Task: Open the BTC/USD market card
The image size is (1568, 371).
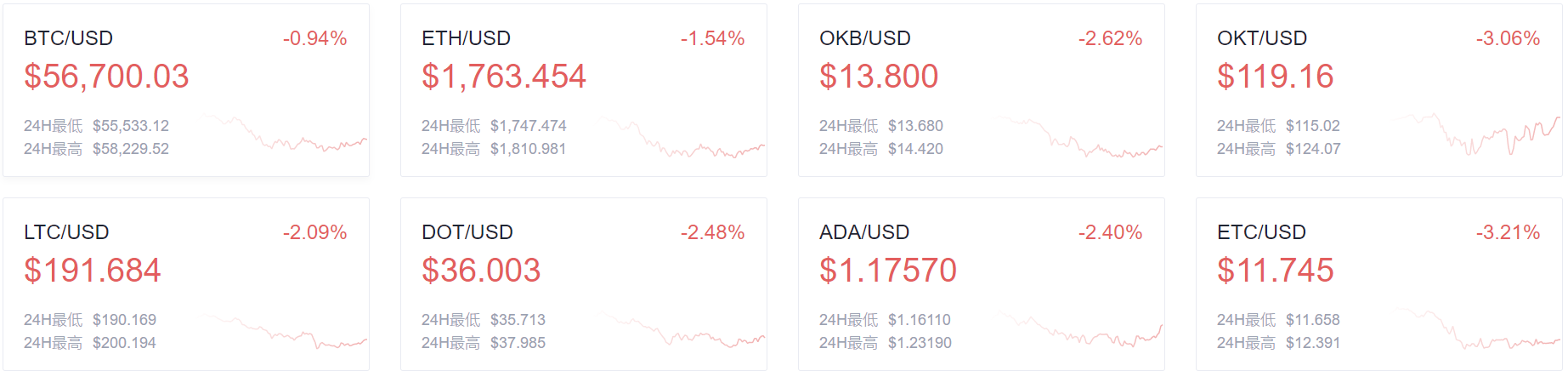Action: 186,90
